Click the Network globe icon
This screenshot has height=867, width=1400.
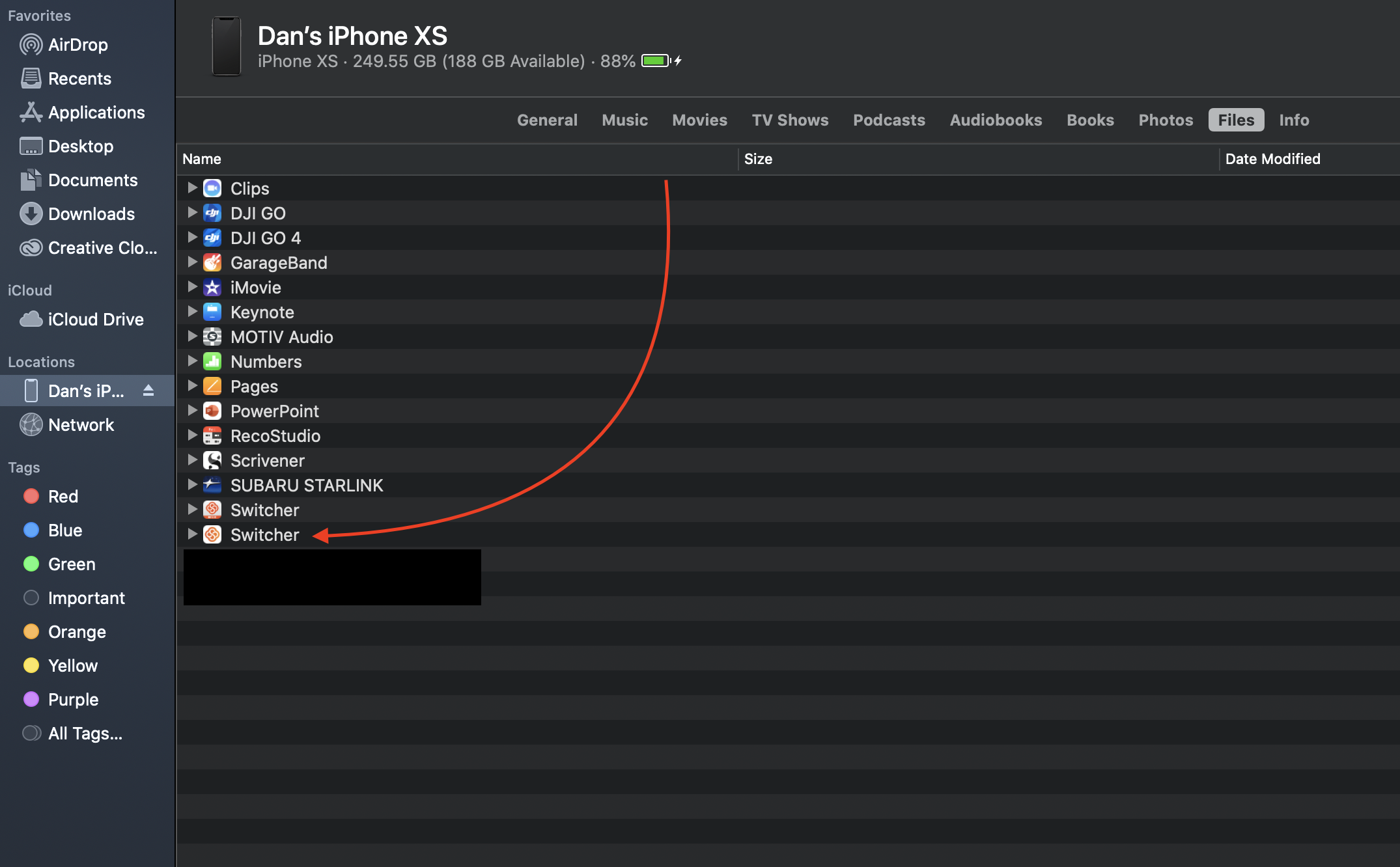pyautogui.click(x=31, y=425)
